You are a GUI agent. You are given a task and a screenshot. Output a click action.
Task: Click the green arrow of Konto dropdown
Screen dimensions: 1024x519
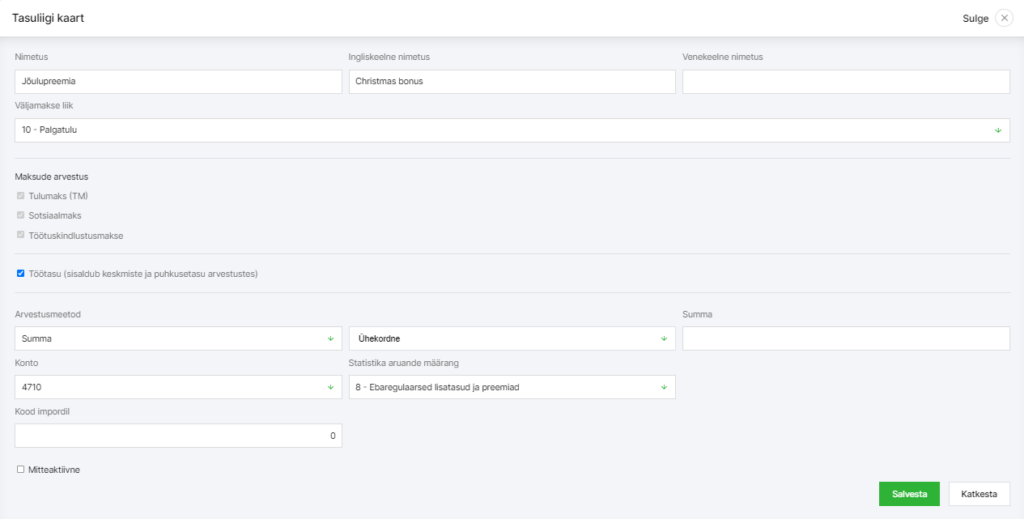pyautogui.click(x=330, y=387)
